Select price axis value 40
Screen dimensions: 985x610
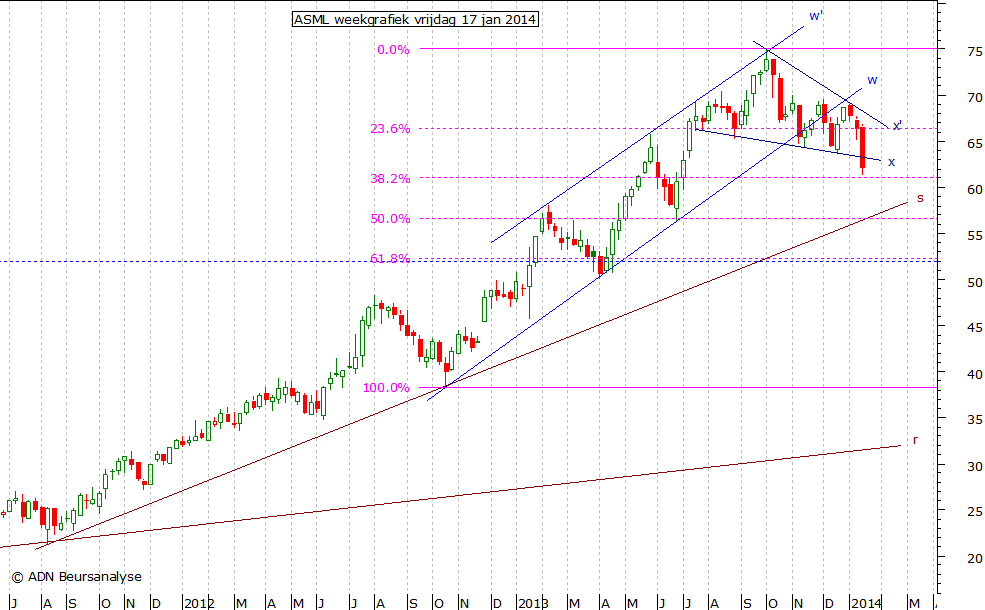click(975, 374)
